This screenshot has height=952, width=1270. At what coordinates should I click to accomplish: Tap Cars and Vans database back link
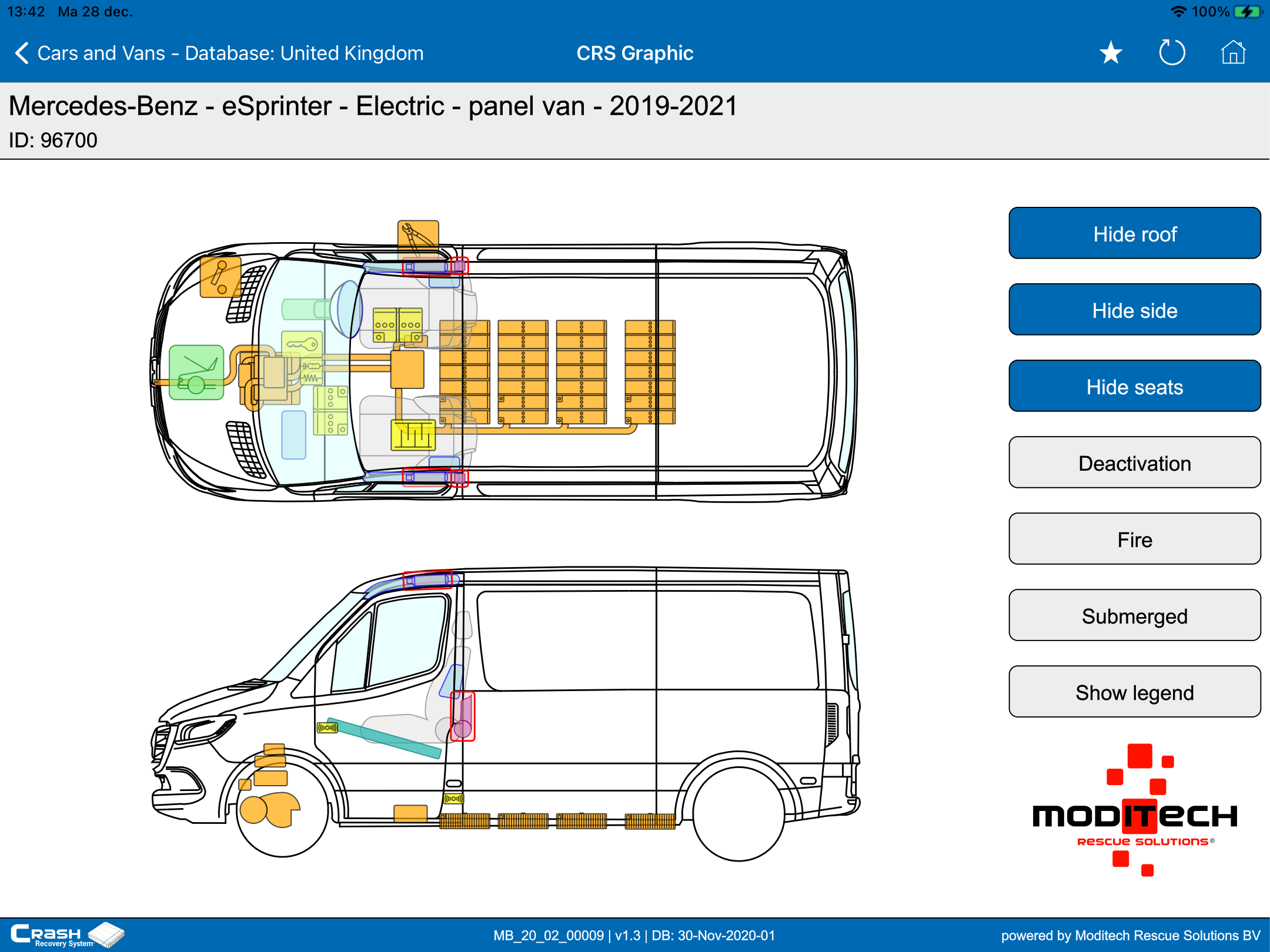pyautogui.click(x=230, y=53)
